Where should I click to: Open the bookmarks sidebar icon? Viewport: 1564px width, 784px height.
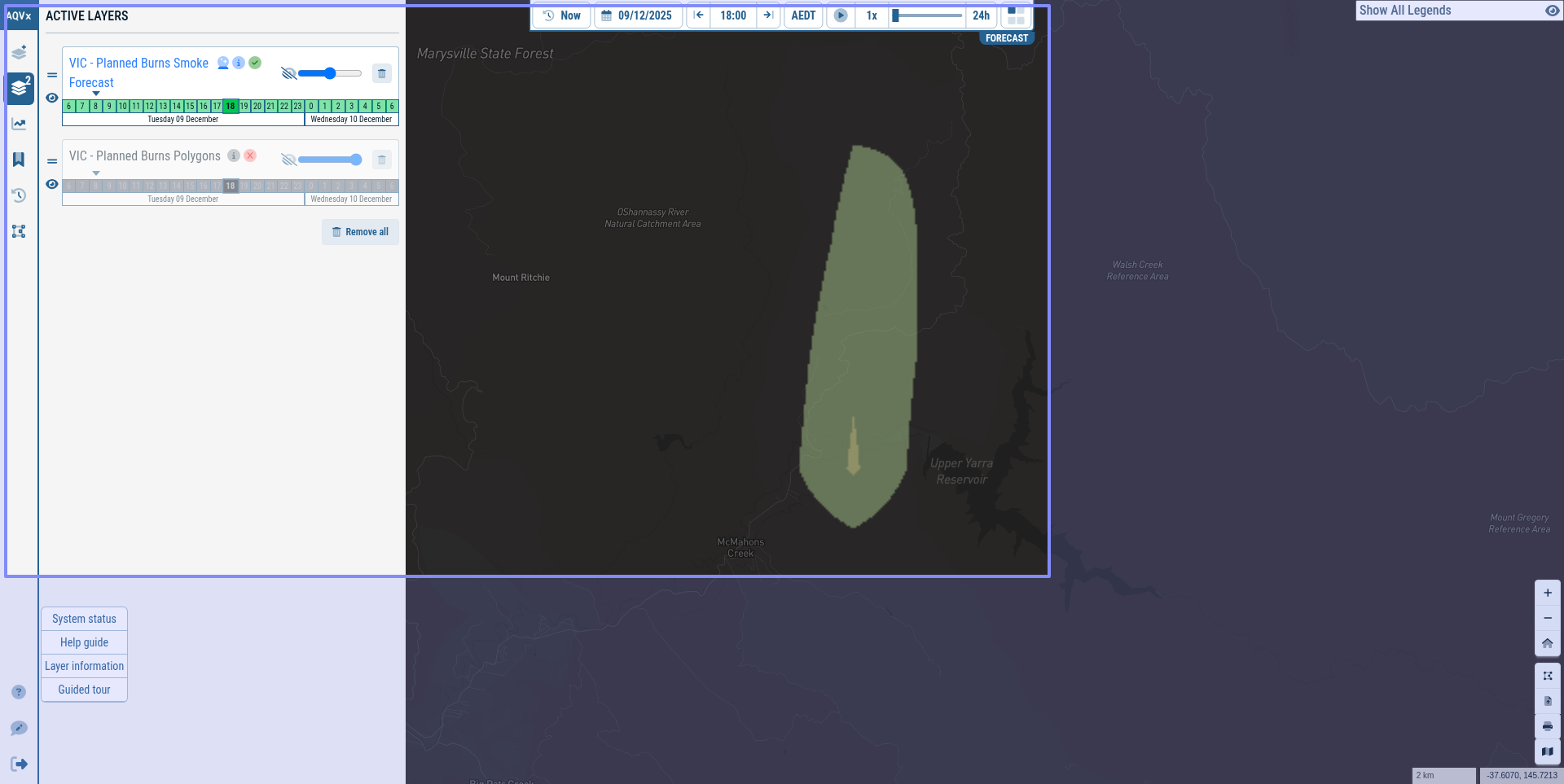coord(19,160)
